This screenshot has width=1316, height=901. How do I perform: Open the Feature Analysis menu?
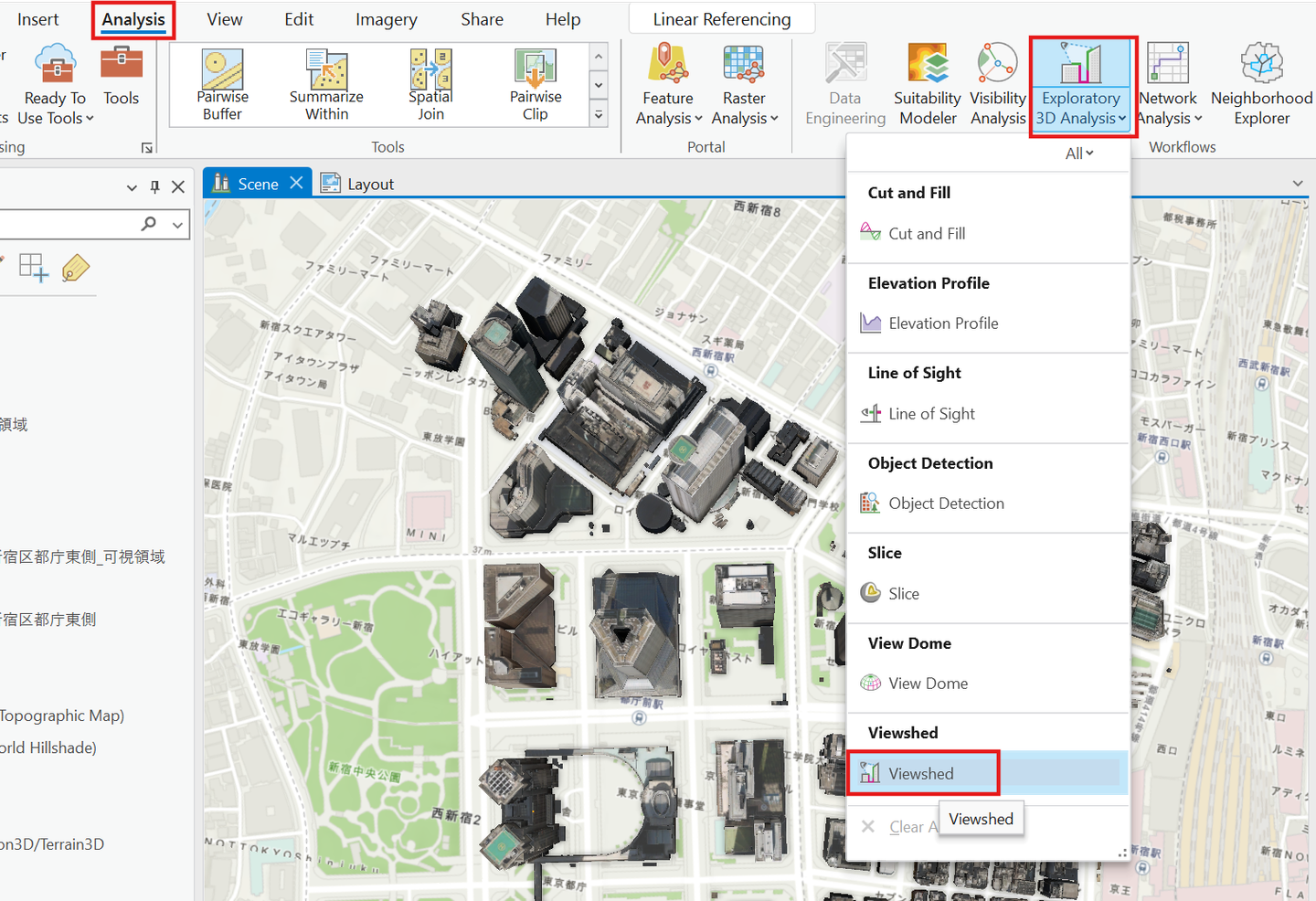669,84
